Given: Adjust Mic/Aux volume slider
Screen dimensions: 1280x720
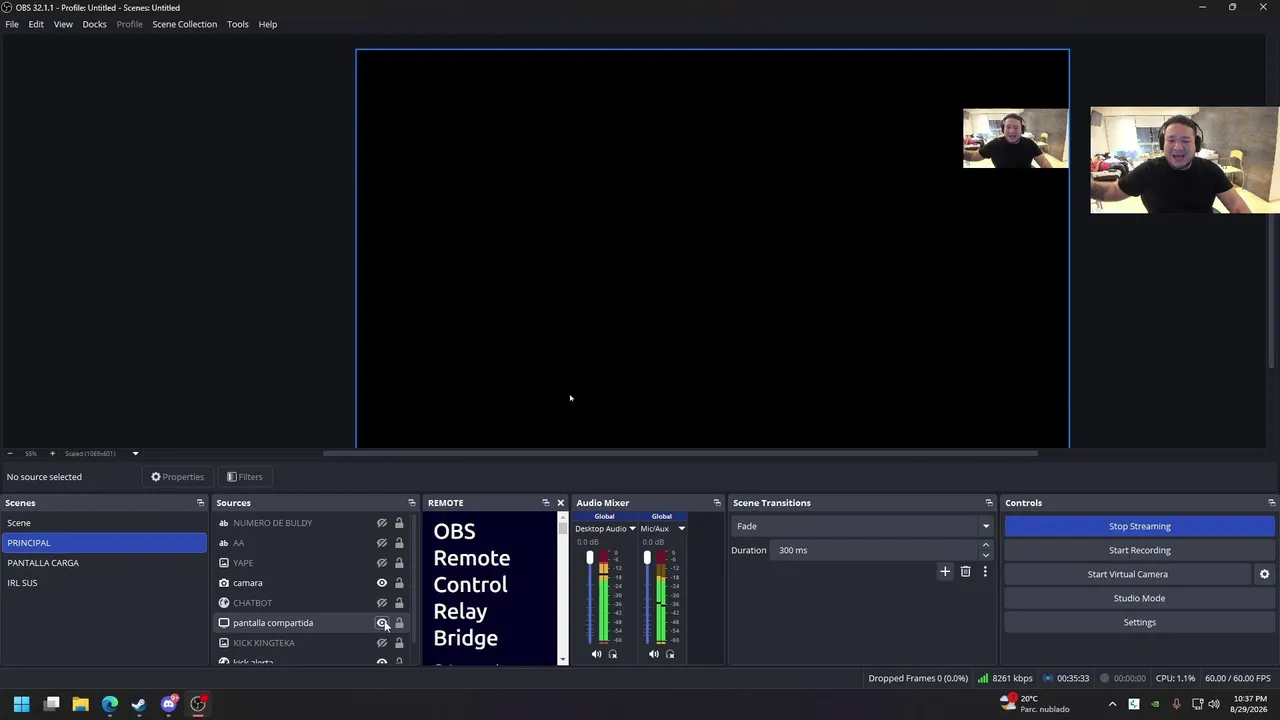Looking at the screenshot, I should click(647, 558).
